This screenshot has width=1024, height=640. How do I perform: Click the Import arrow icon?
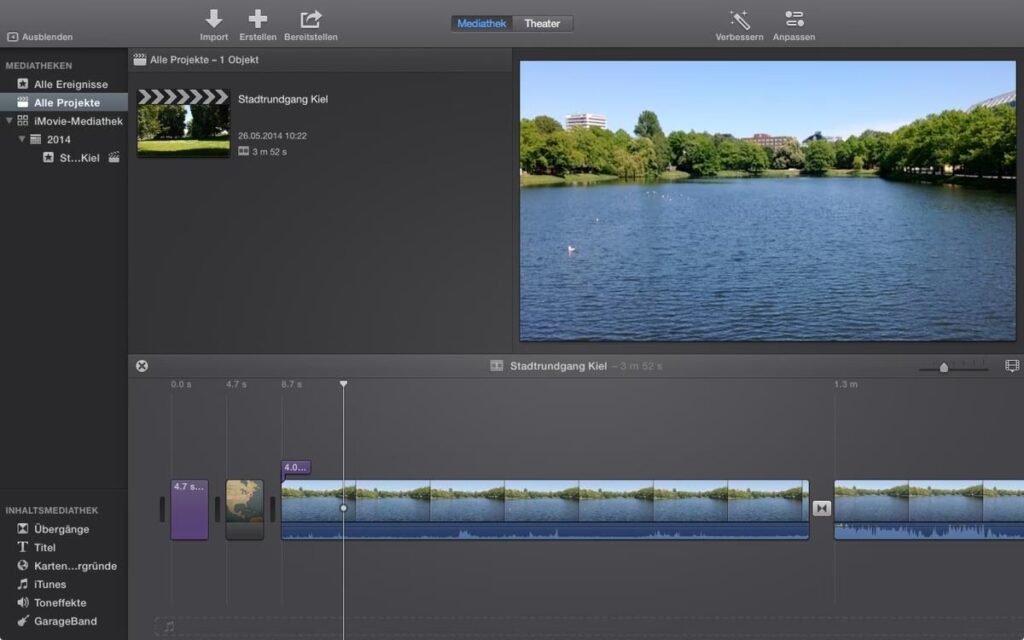pyautogui.click(x=214, y=19)
